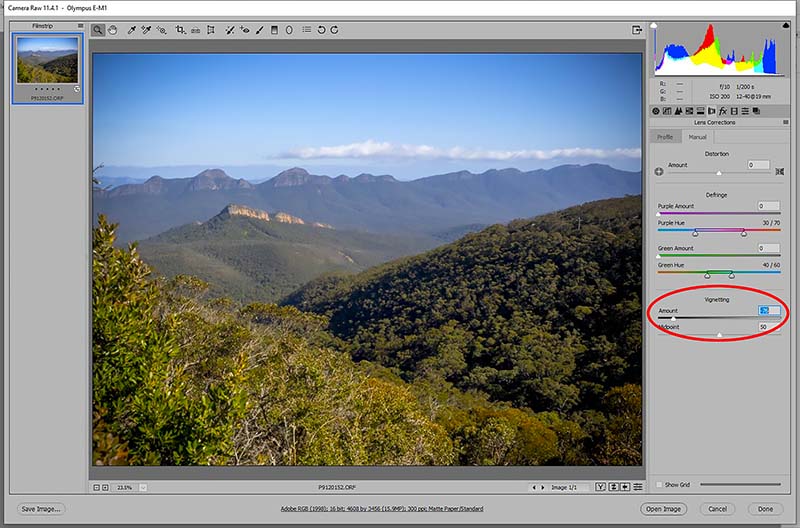Screen dimensions: 800x528
Task: Click the Purple Amount slider handle
Action: pos(659,214)
